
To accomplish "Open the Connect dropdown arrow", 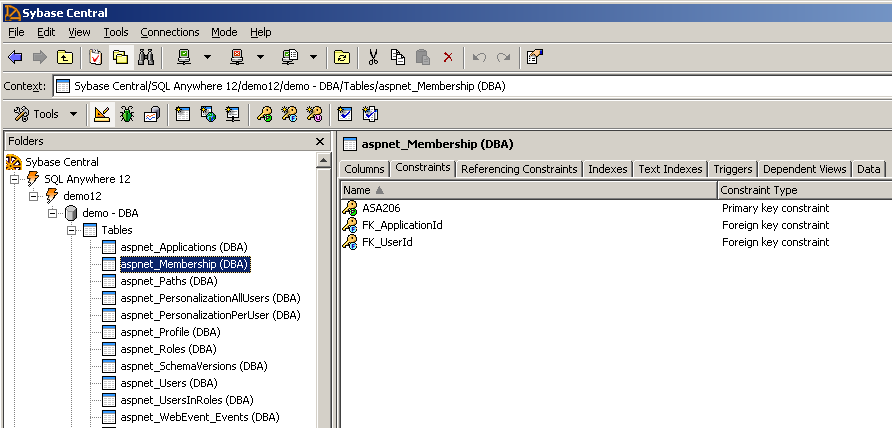I will pos(207,57).
